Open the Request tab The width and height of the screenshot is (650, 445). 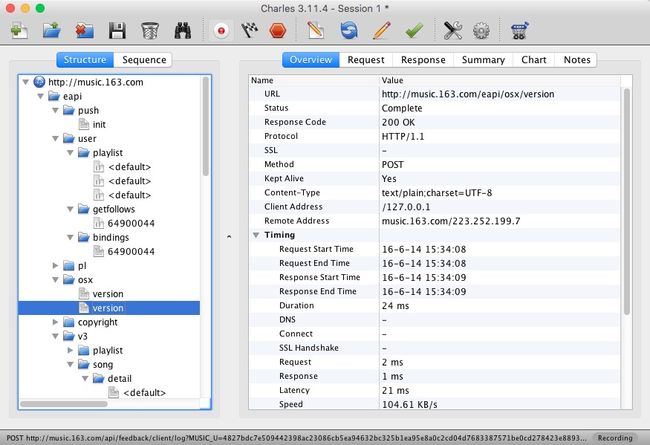(x=366, y=60)
